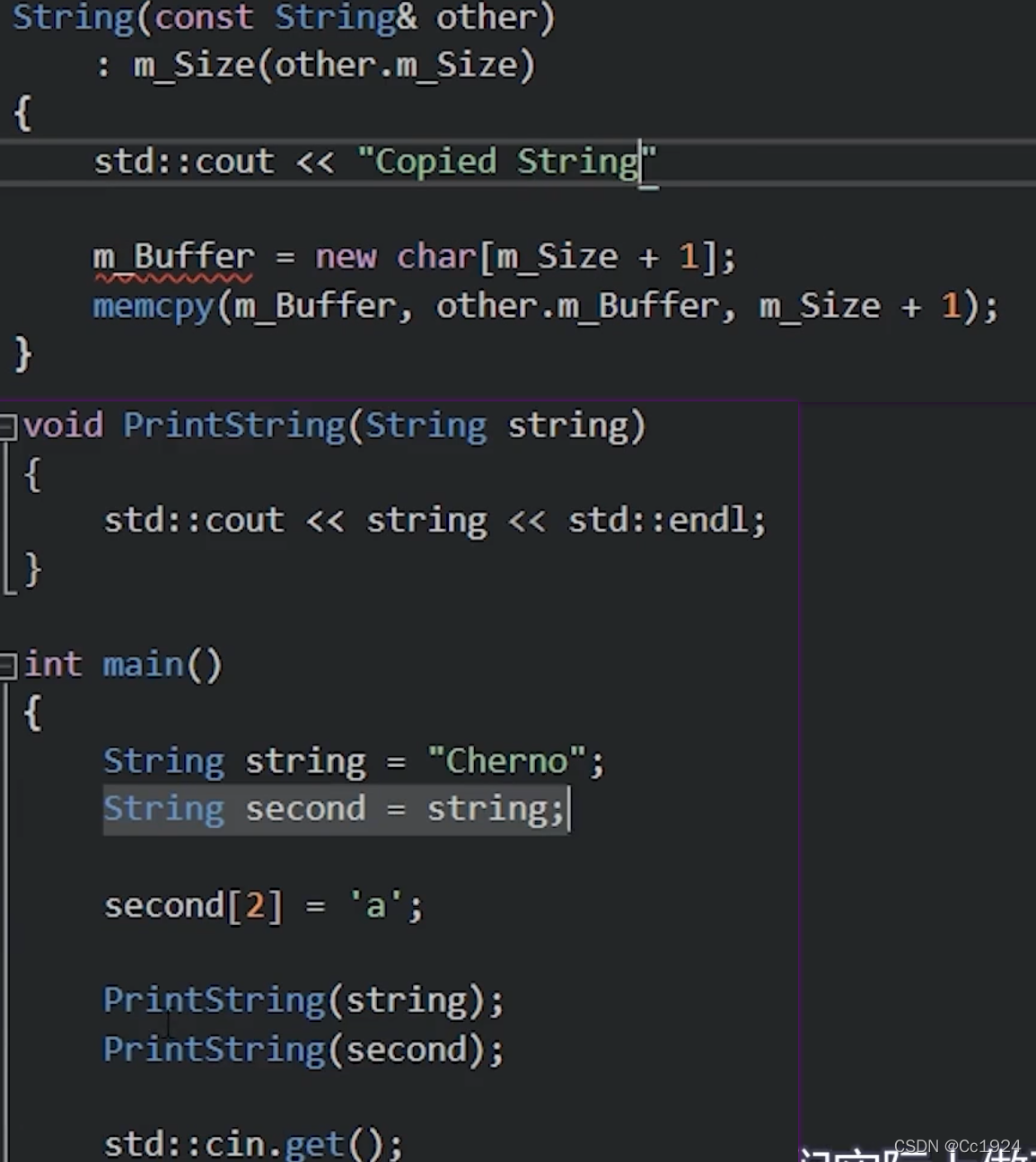The image size is (1036, 1162).
Task: Click the 'std::cin.get();' line
Action: 254,1144
